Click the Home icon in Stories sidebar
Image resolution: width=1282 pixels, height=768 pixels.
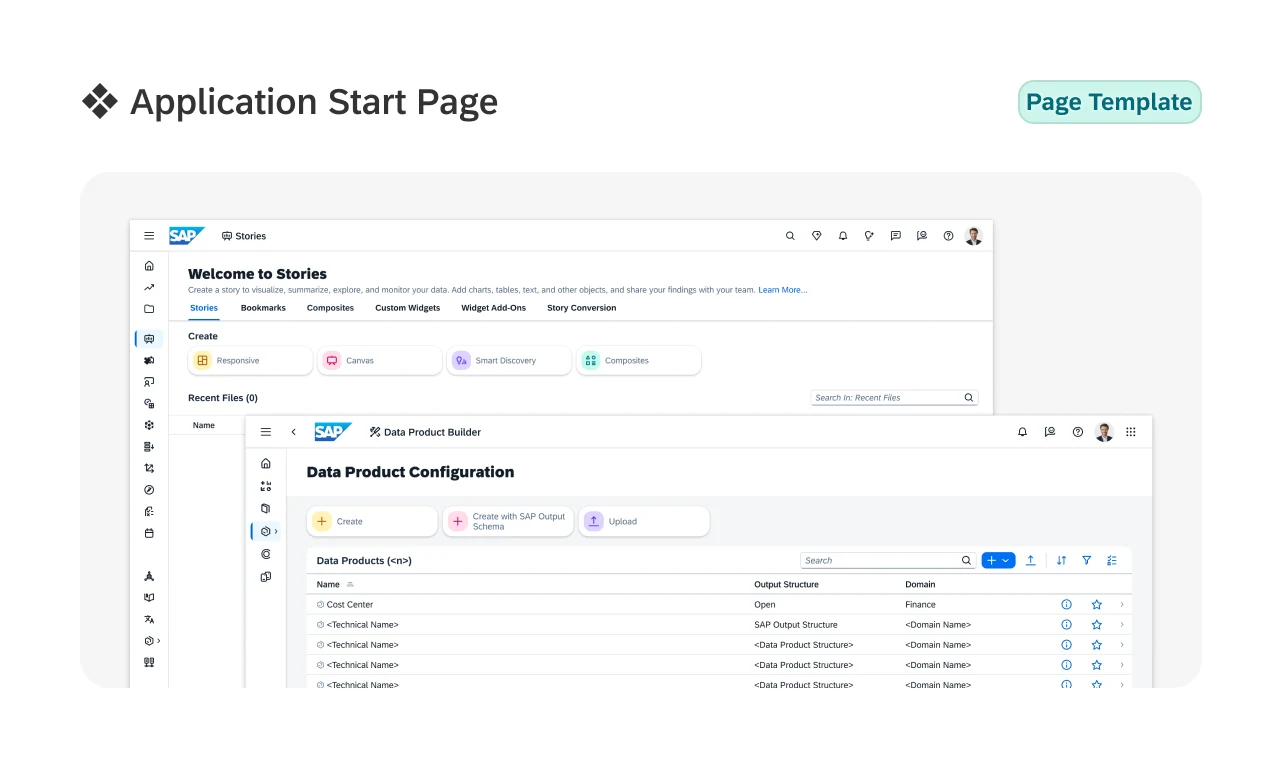pos(149,266)
